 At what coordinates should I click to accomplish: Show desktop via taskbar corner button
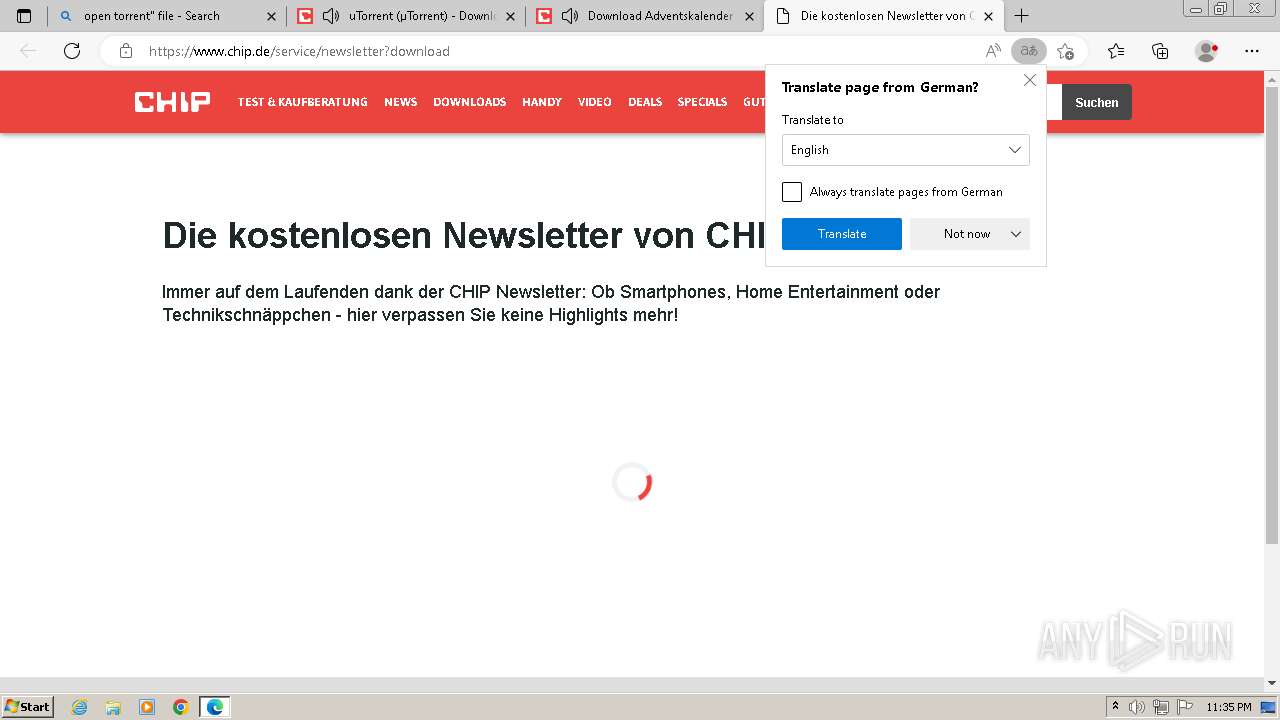pos(1268,707)
